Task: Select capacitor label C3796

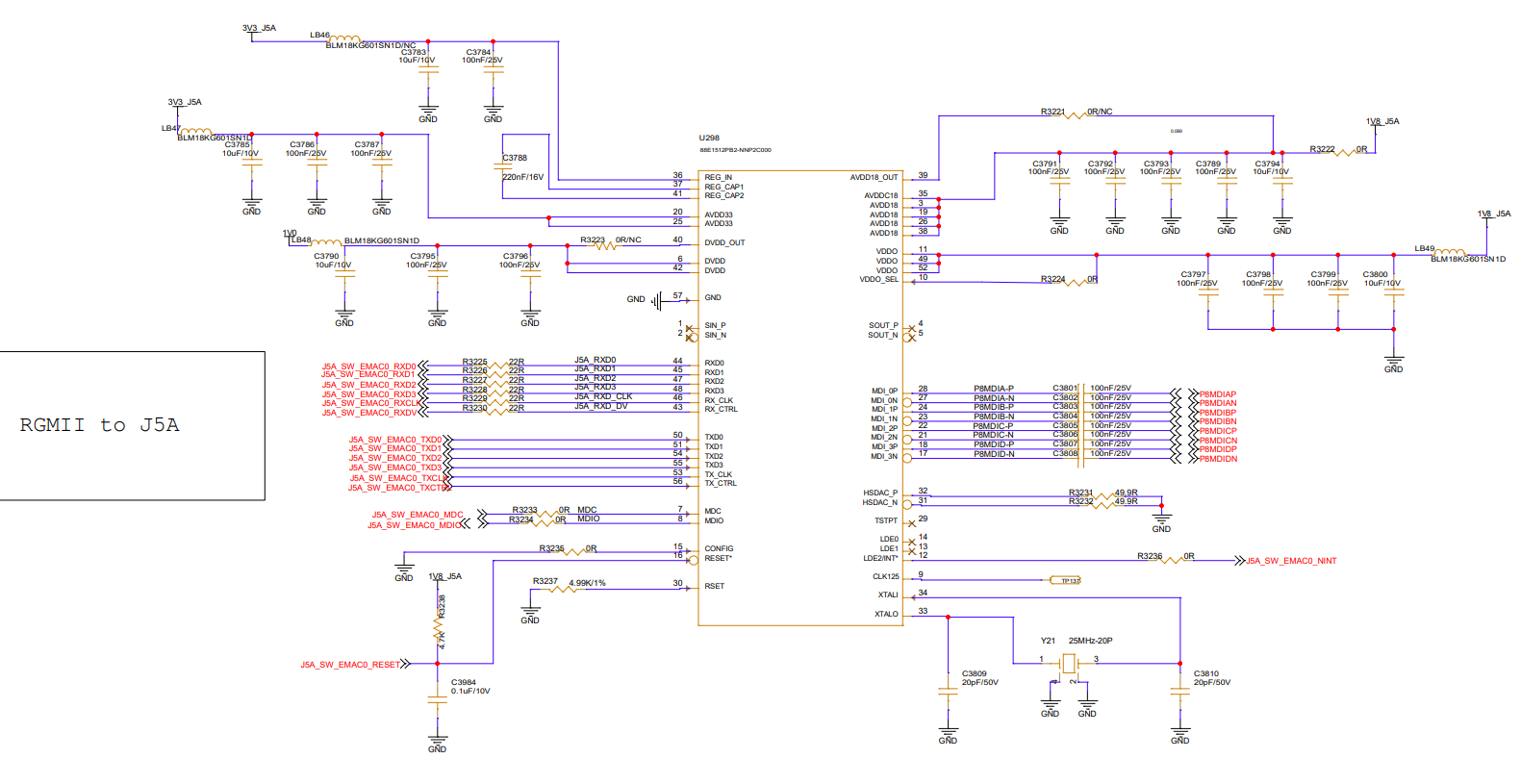Action: [x=515, y=257]
